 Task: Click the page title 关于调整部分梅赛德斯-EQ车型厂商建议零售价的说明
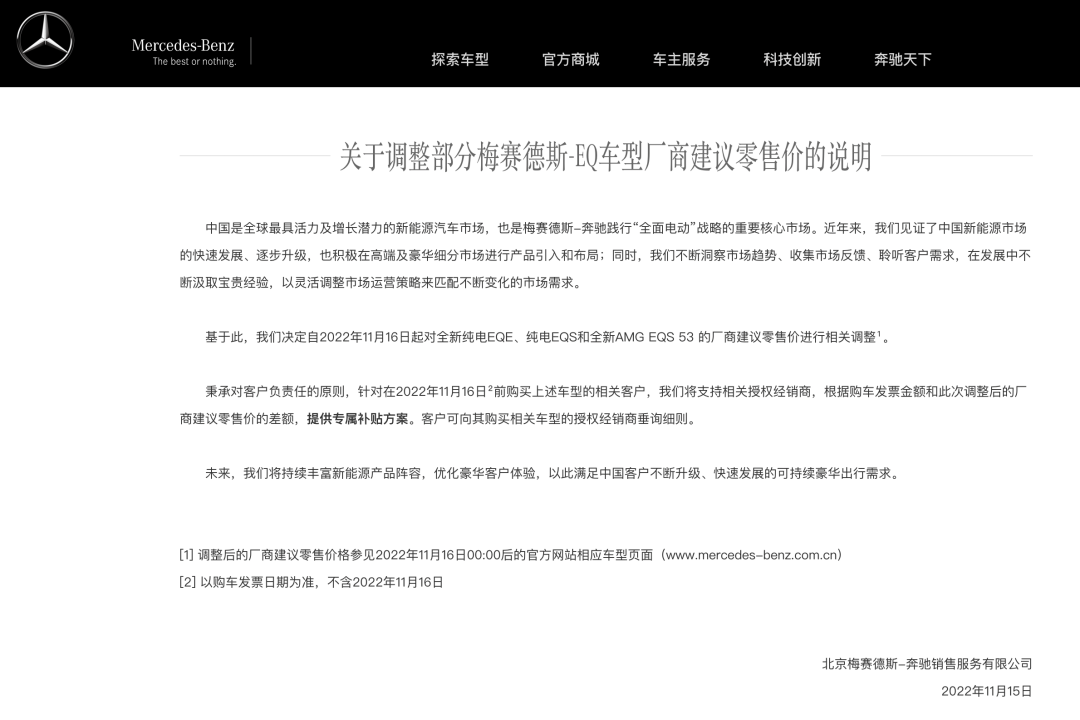[605, 156]
